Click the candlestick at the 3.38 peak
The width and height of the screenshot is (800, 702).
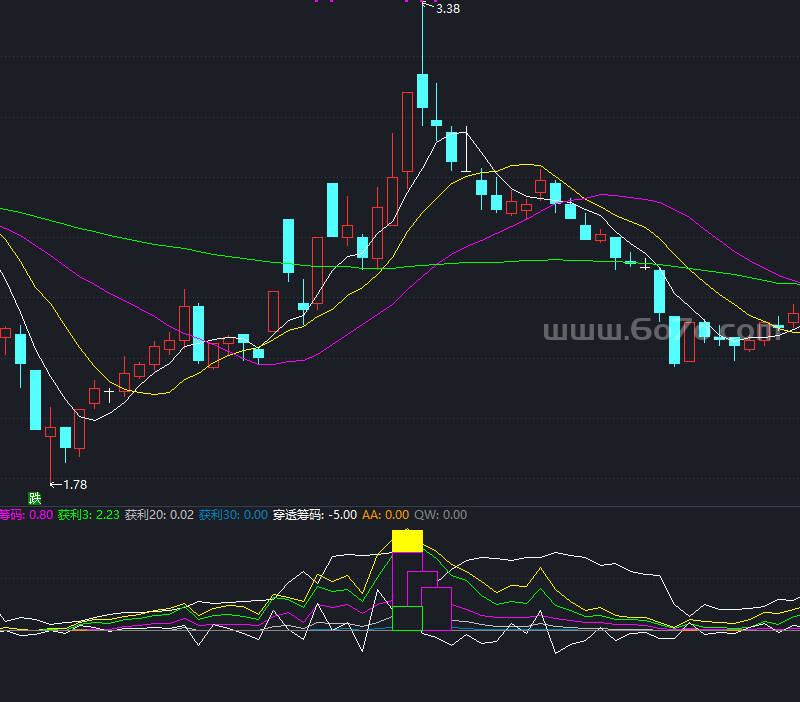(422, 91)
